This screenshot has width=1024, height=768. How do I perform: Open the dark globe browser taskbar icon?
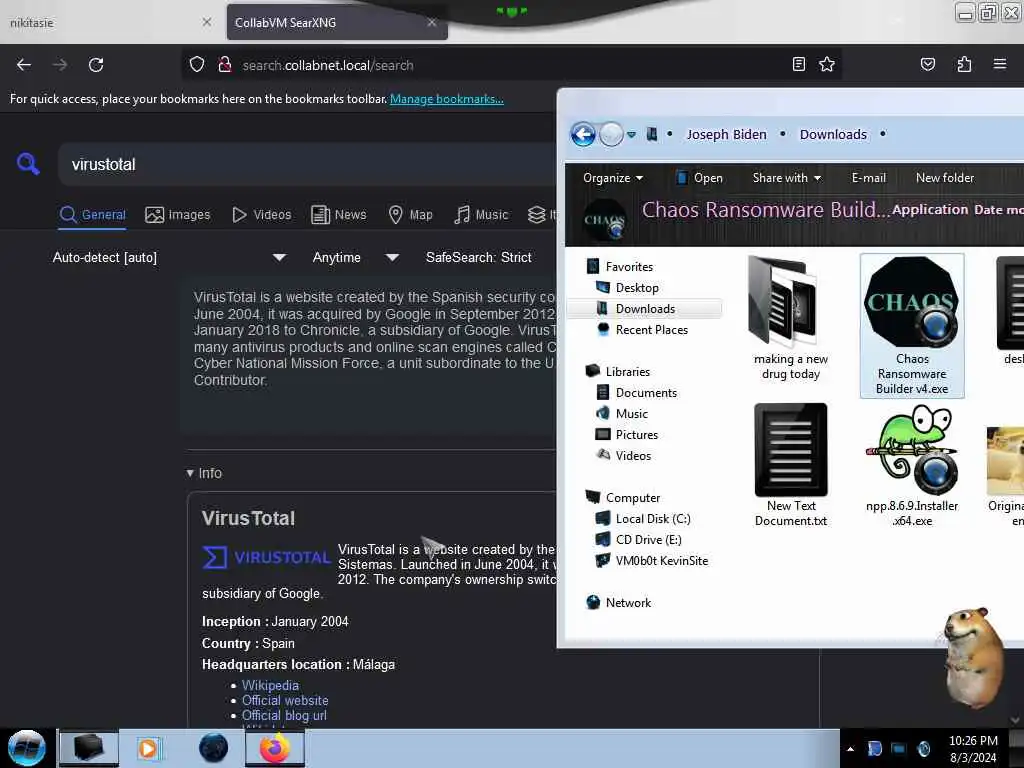tap(214, 748)
